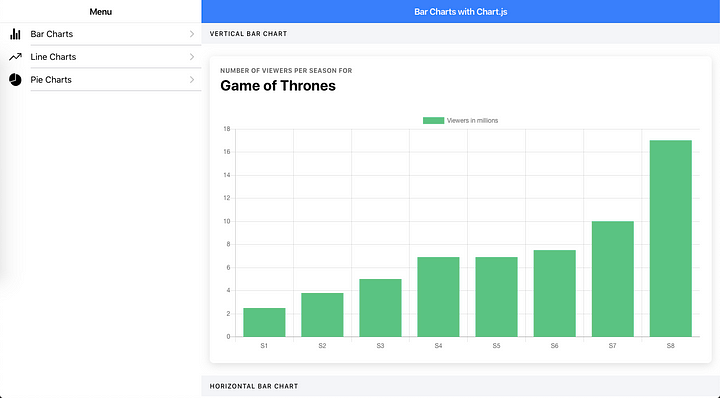Click the Horizontal Bar Chart section header
Viewport: 720px width, 398px height.
[x=253, y=386]
